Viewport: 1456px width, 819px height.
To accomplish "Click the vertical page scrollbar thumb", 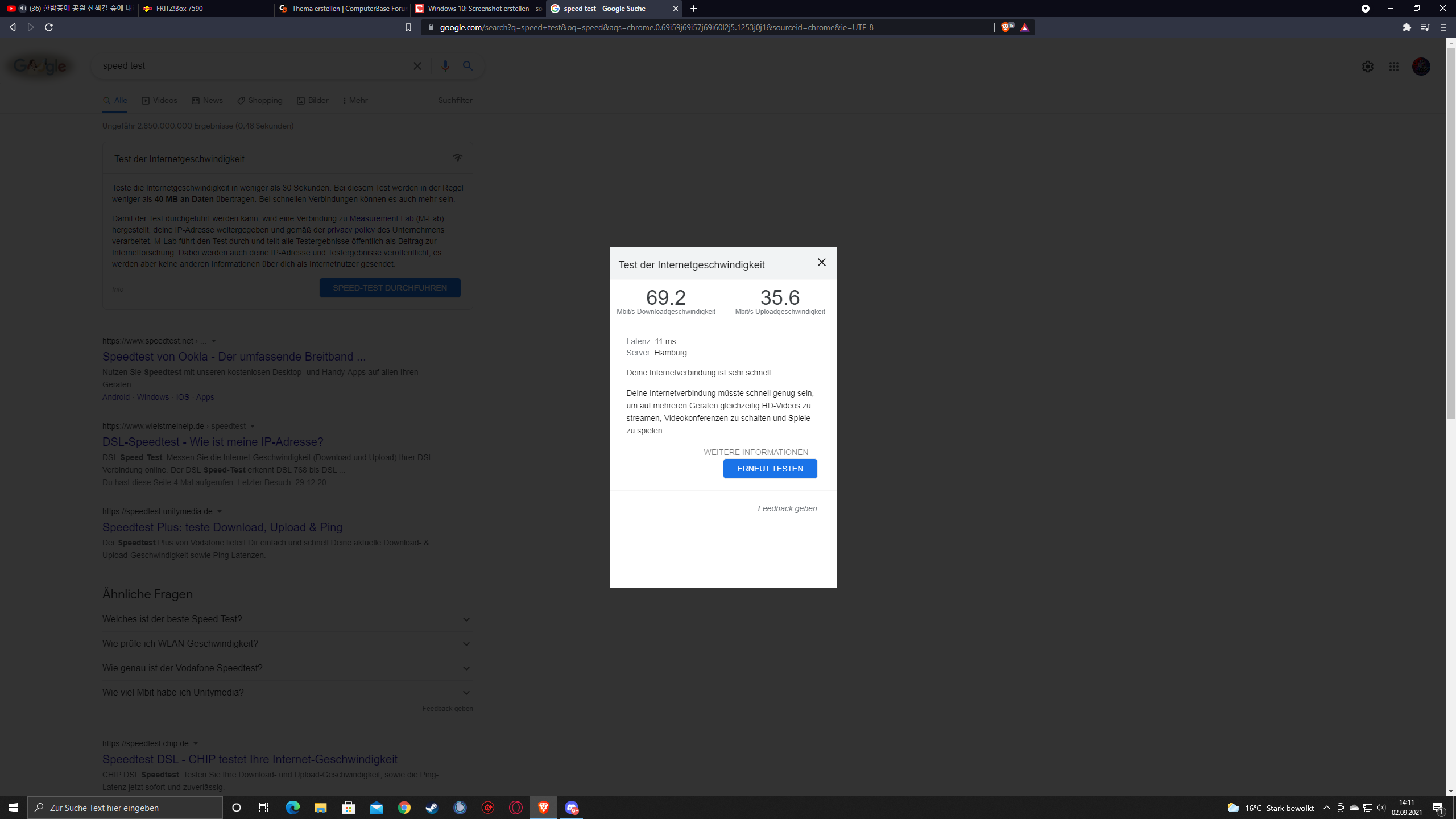I will (1451, 227).
